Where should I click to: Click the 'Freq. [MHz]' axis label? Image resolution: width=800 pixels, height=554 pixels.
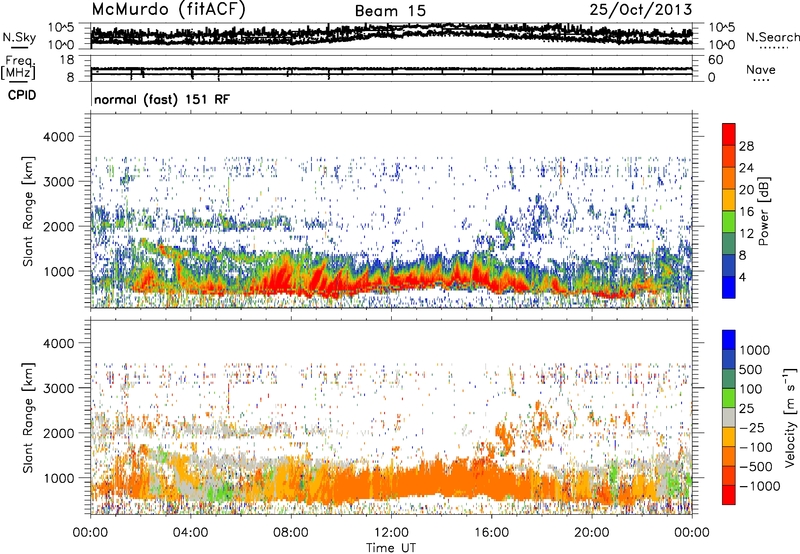18,67
